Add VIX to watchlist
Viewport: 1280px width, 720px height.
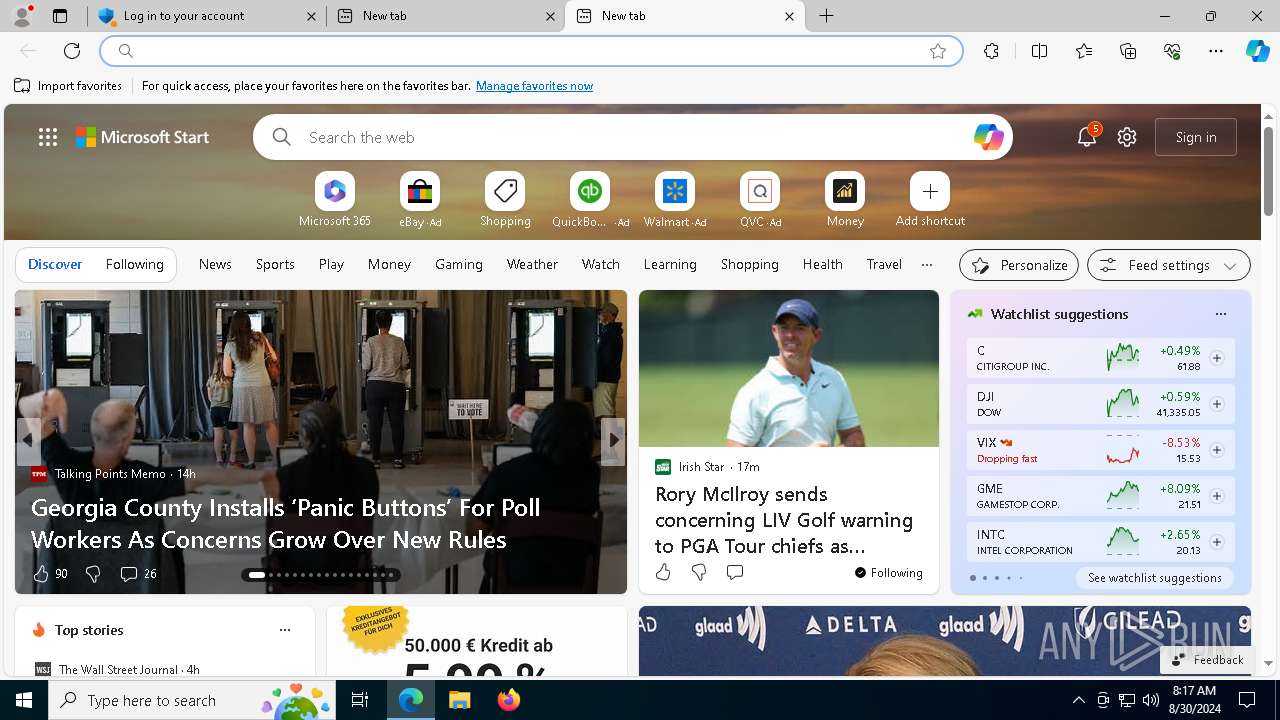[x=1216, y=450]
